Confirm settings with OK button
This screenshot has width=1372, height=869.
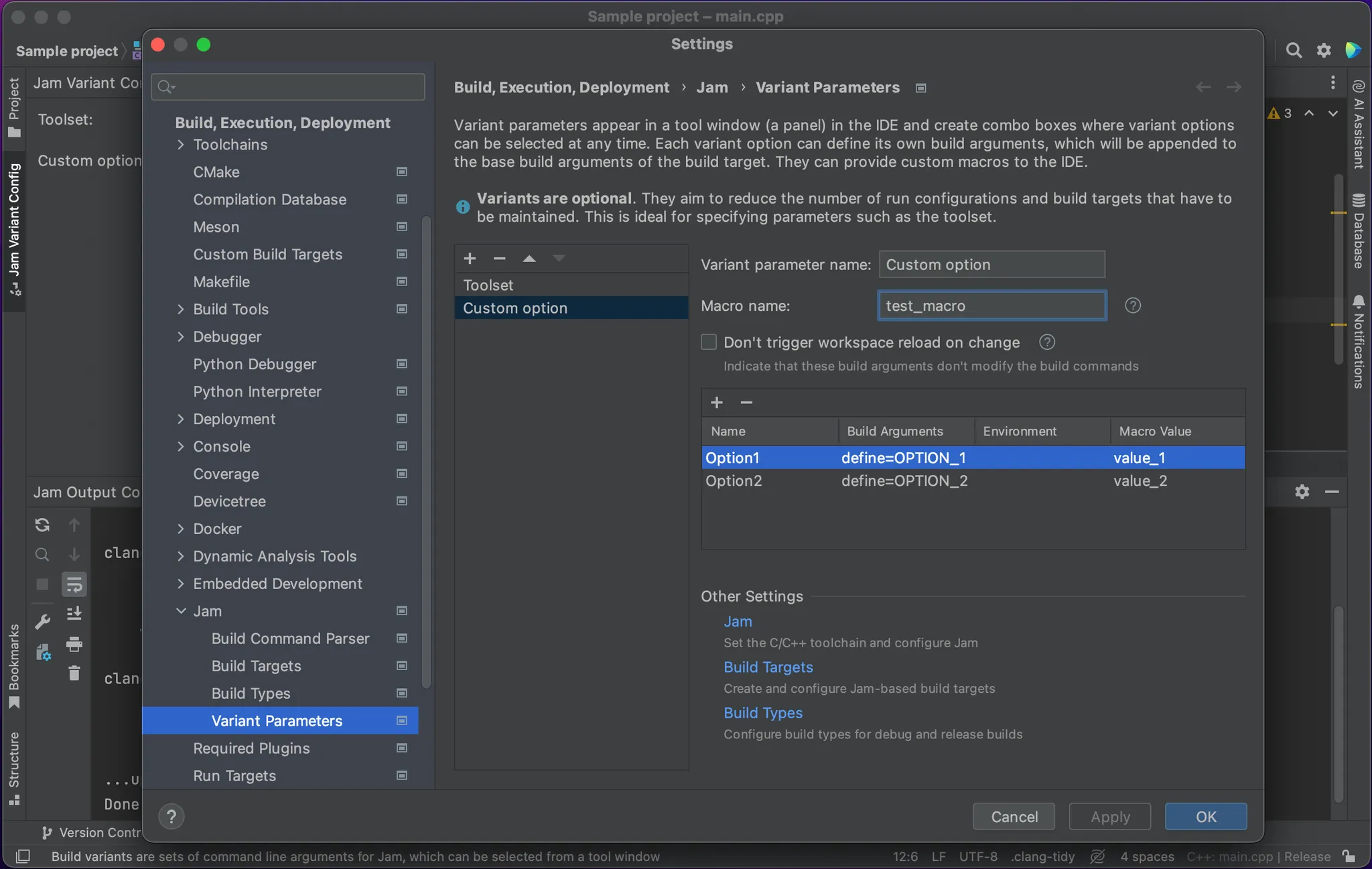(x=1206, y=817)
